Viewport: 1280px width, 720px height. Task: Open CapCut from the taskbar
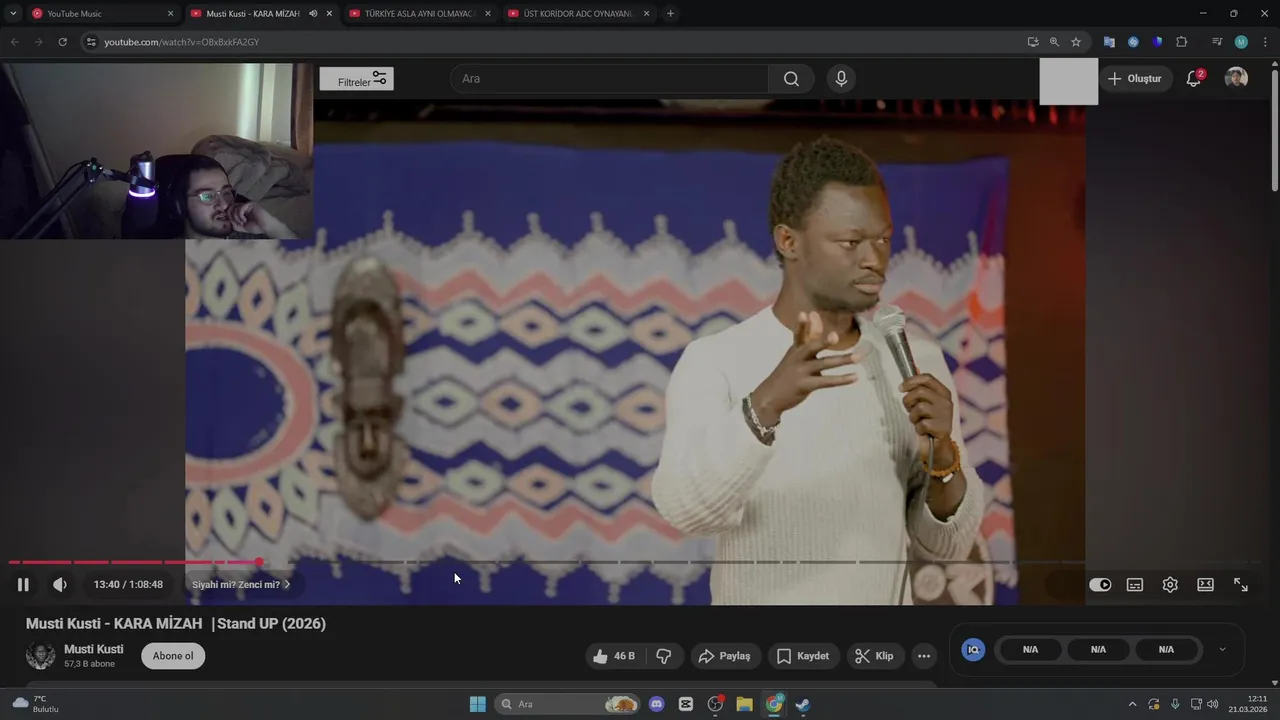tap(686, 704)
